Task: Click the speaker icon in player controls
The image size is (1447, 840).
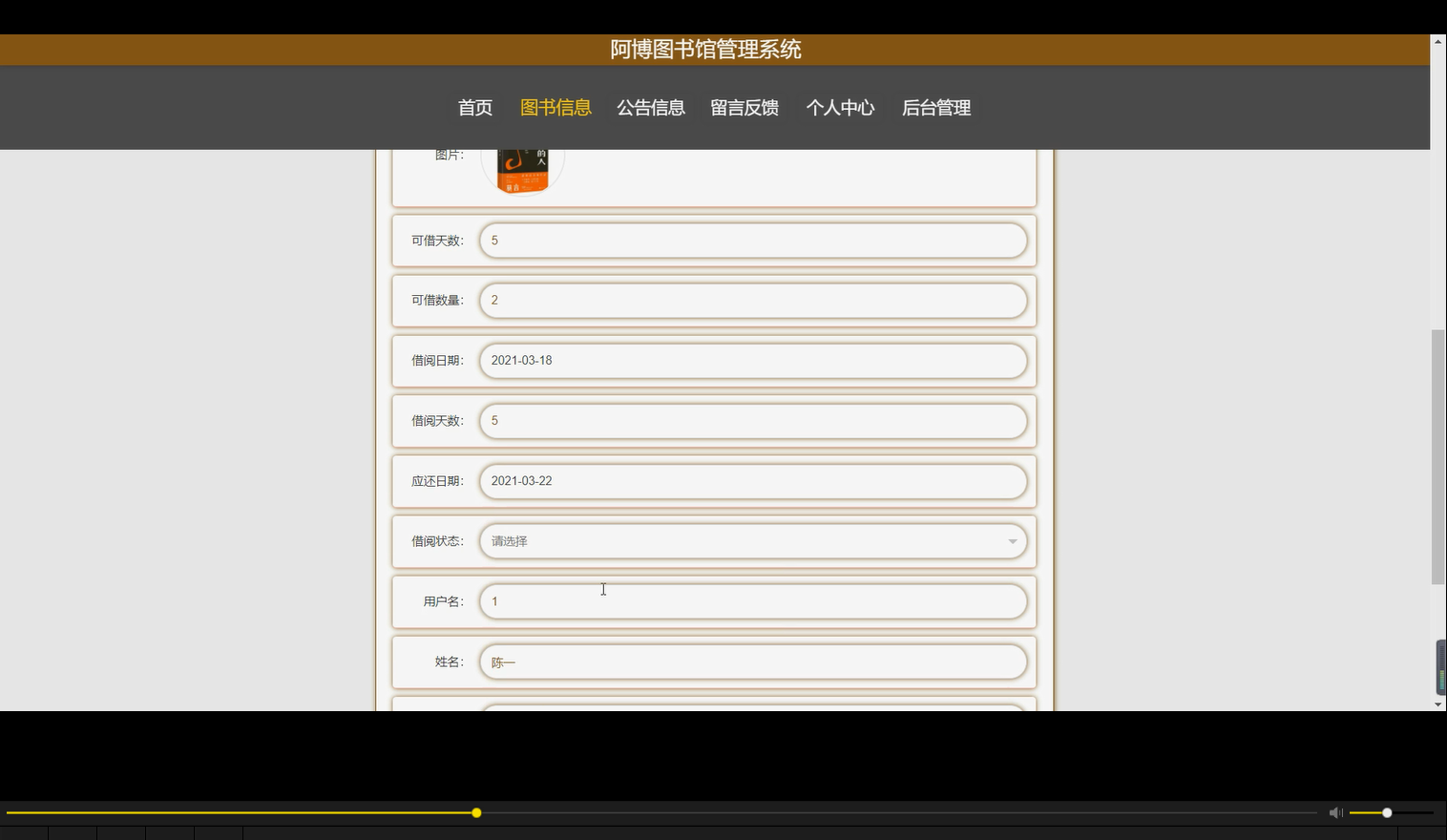Action: 1335,812
